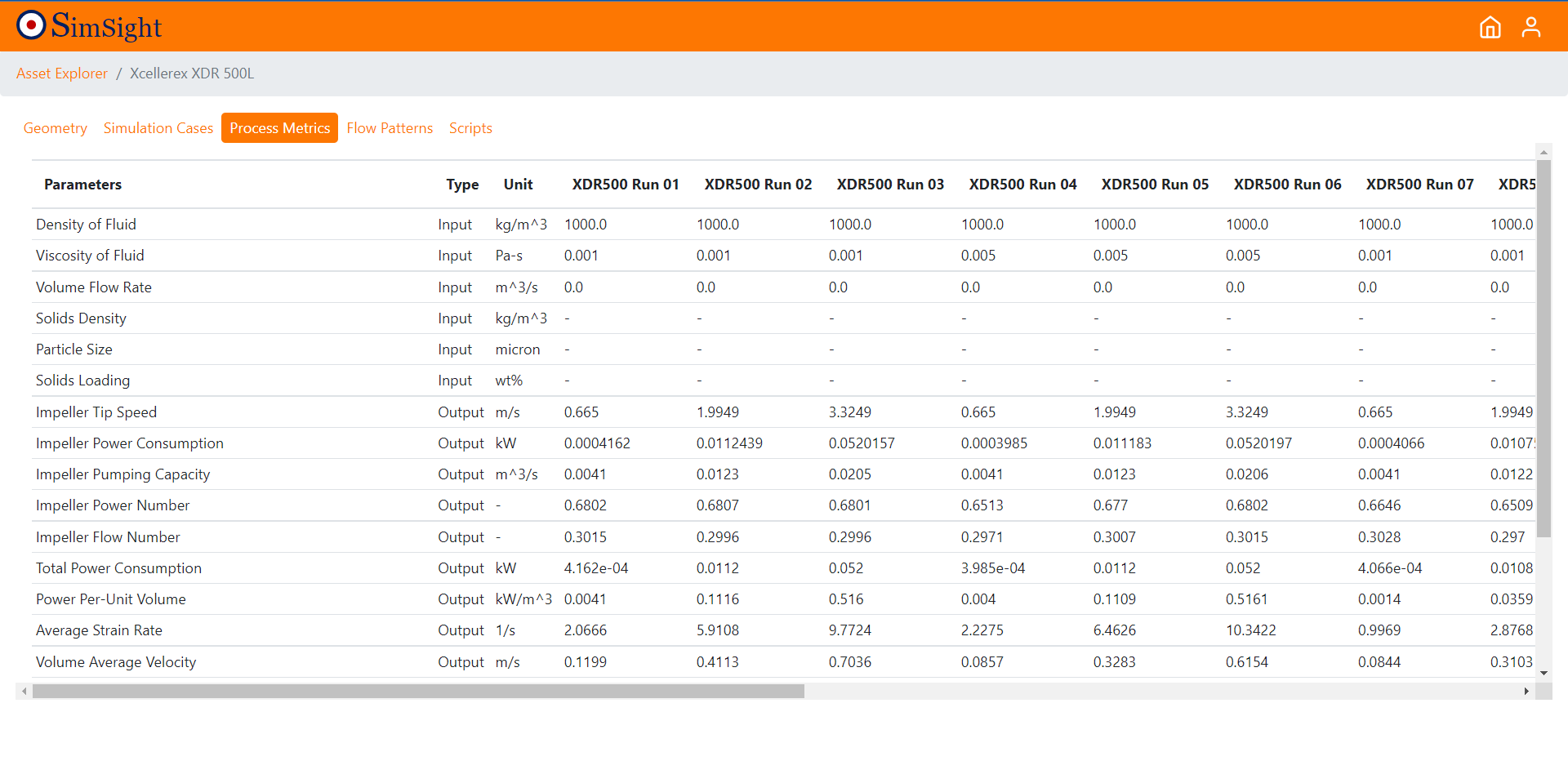Click the vertical scrollbar up arrow
The image size is (1568, 761).
coord(1543,151)
